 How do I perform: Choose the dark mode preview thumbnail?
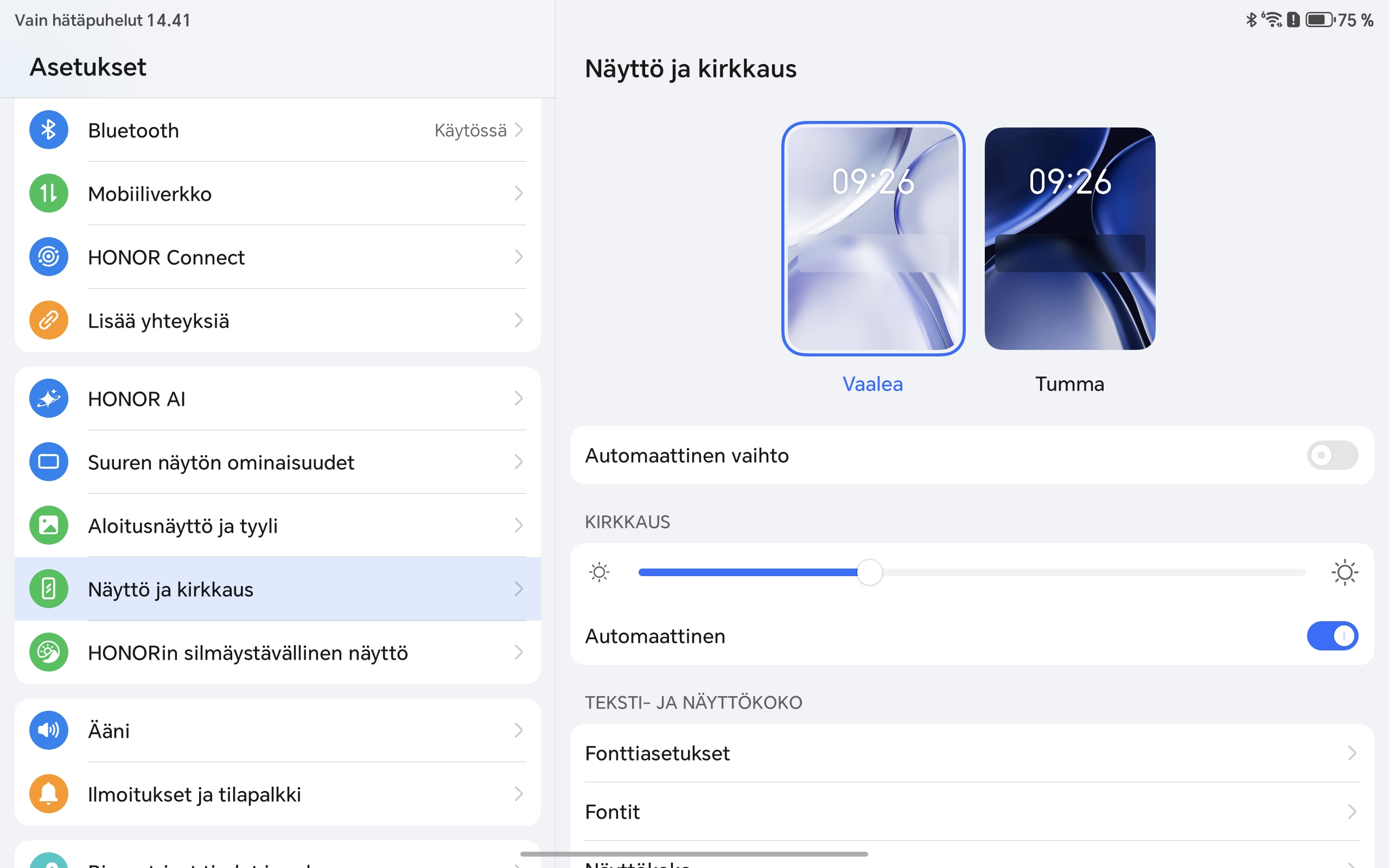(x=1069, y=238)
